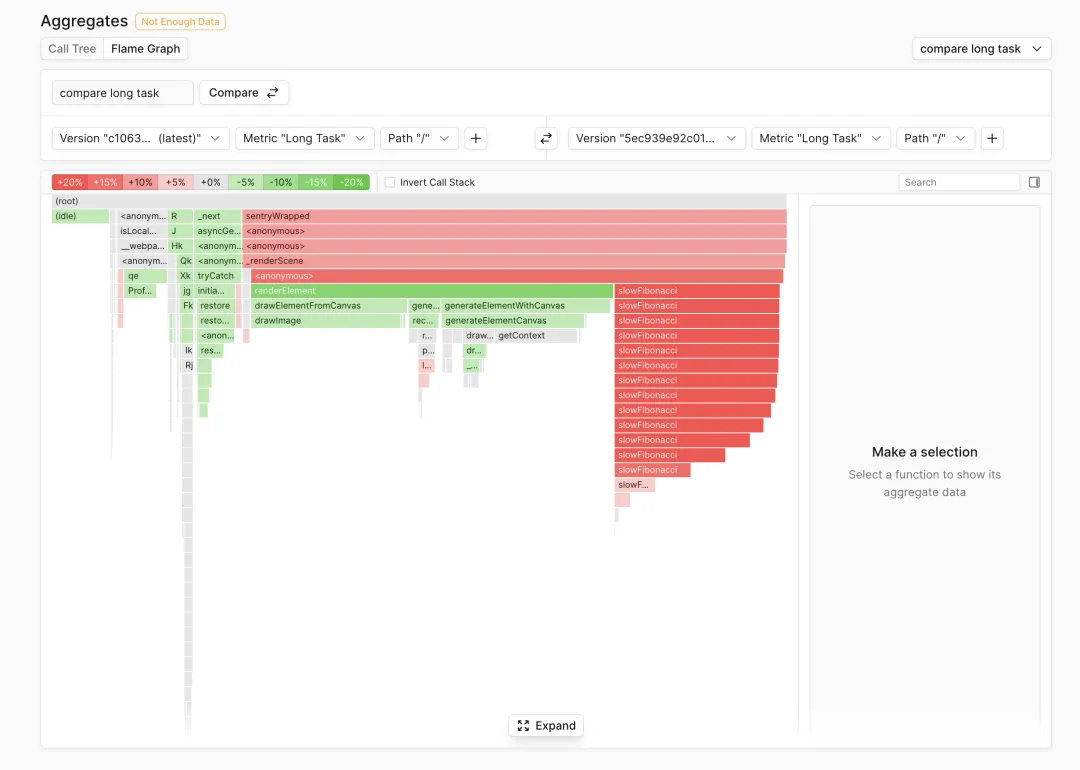Click the Aggregates heading text

(84, 21)
